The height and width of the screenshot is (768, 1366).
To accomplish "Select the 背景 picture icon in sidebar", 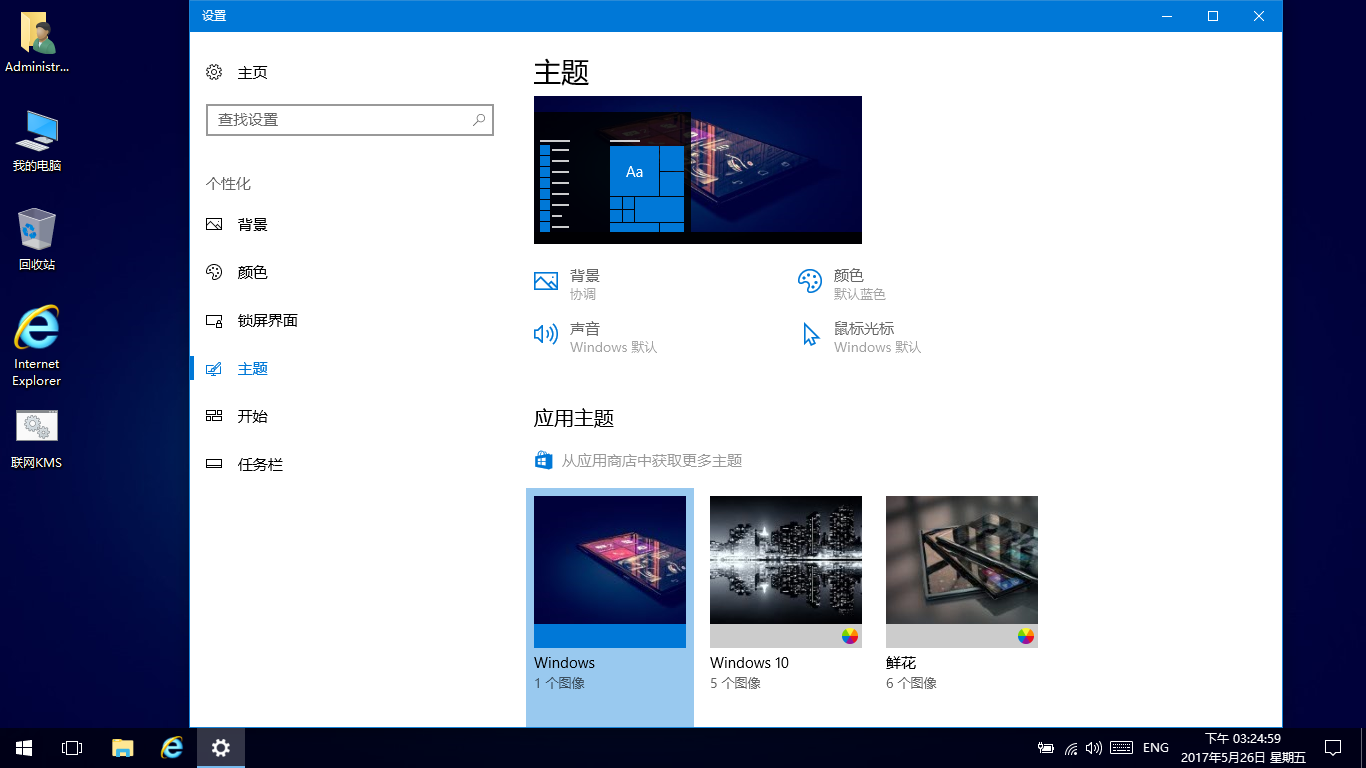I will (214, 224).
